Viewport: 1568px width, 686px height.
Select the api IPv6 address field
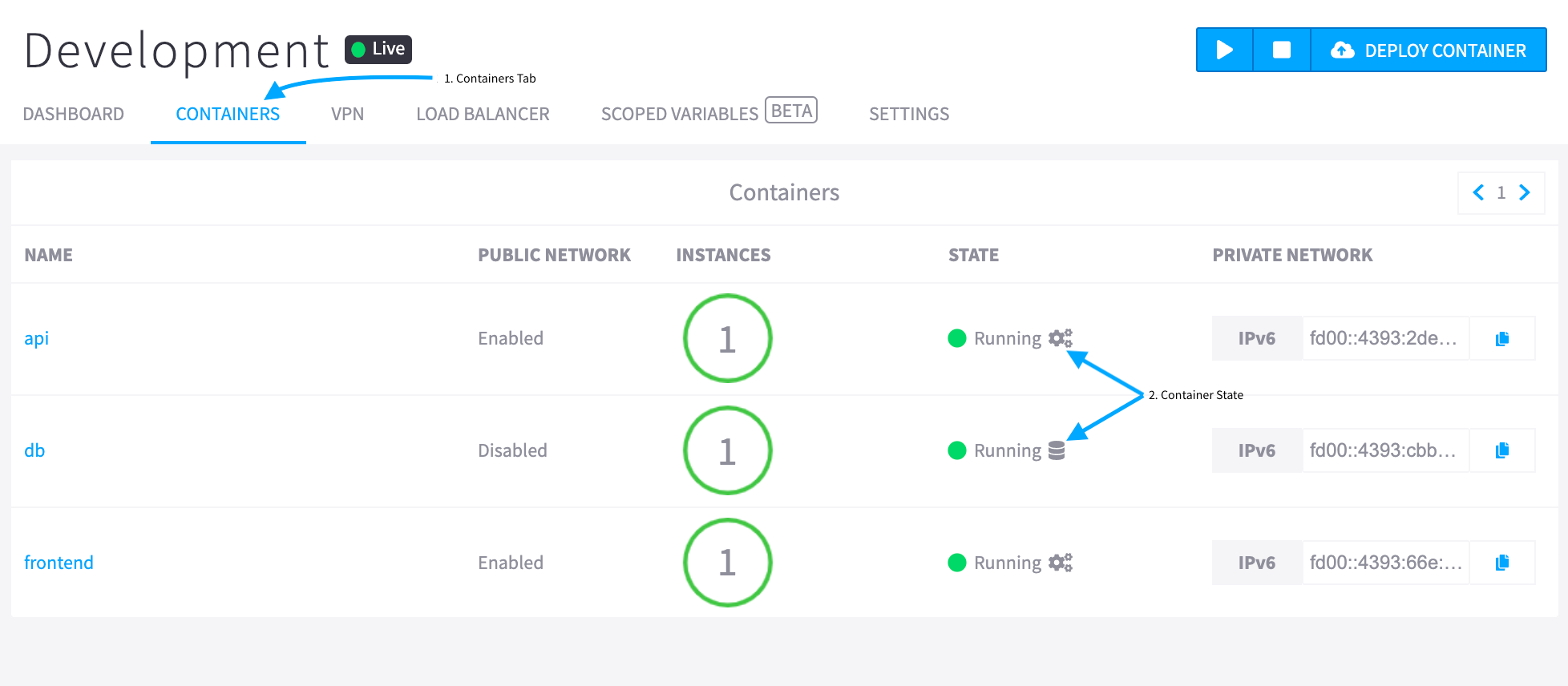(1385, 338)
